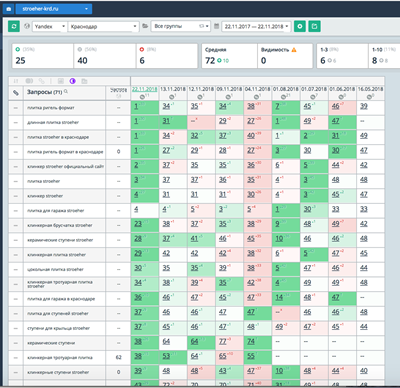Click the snapshot icon under 01.08.2018
This screenshot has height=388, width=400.
pos(284,97)
